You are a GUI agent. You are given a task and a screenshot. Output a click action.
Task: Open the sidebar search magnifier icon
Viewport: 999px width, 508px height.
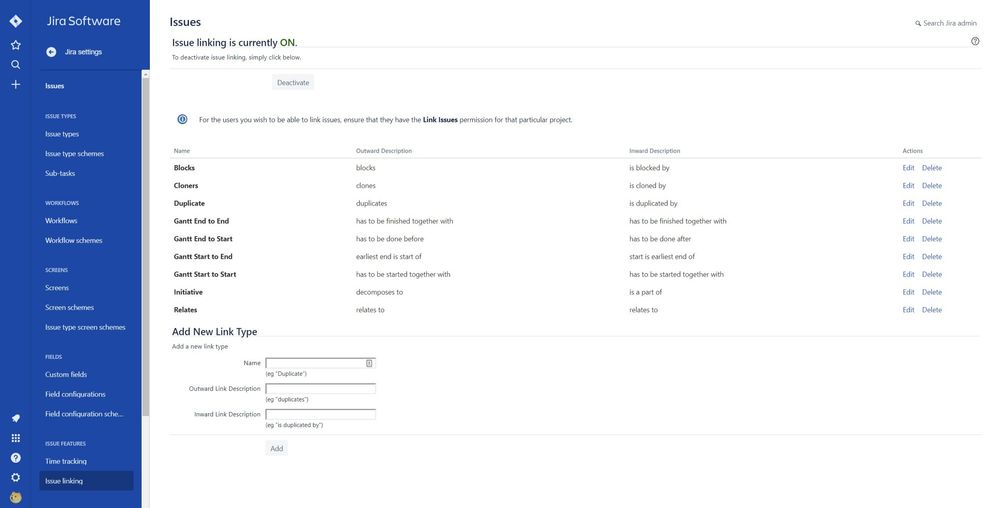(x=15, y=64)
